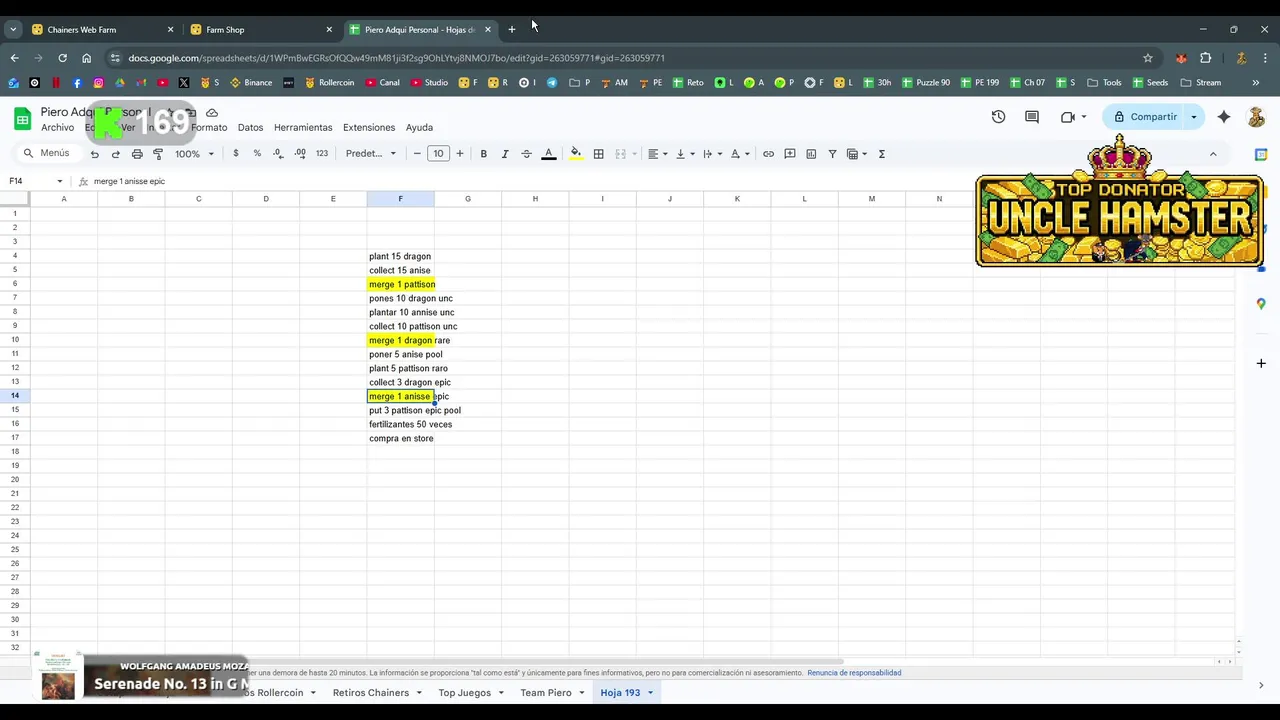Viewport: 1280px width, 720px height.
Task: Insert a comment from the toolbar
Action: (x=790, y=154)
